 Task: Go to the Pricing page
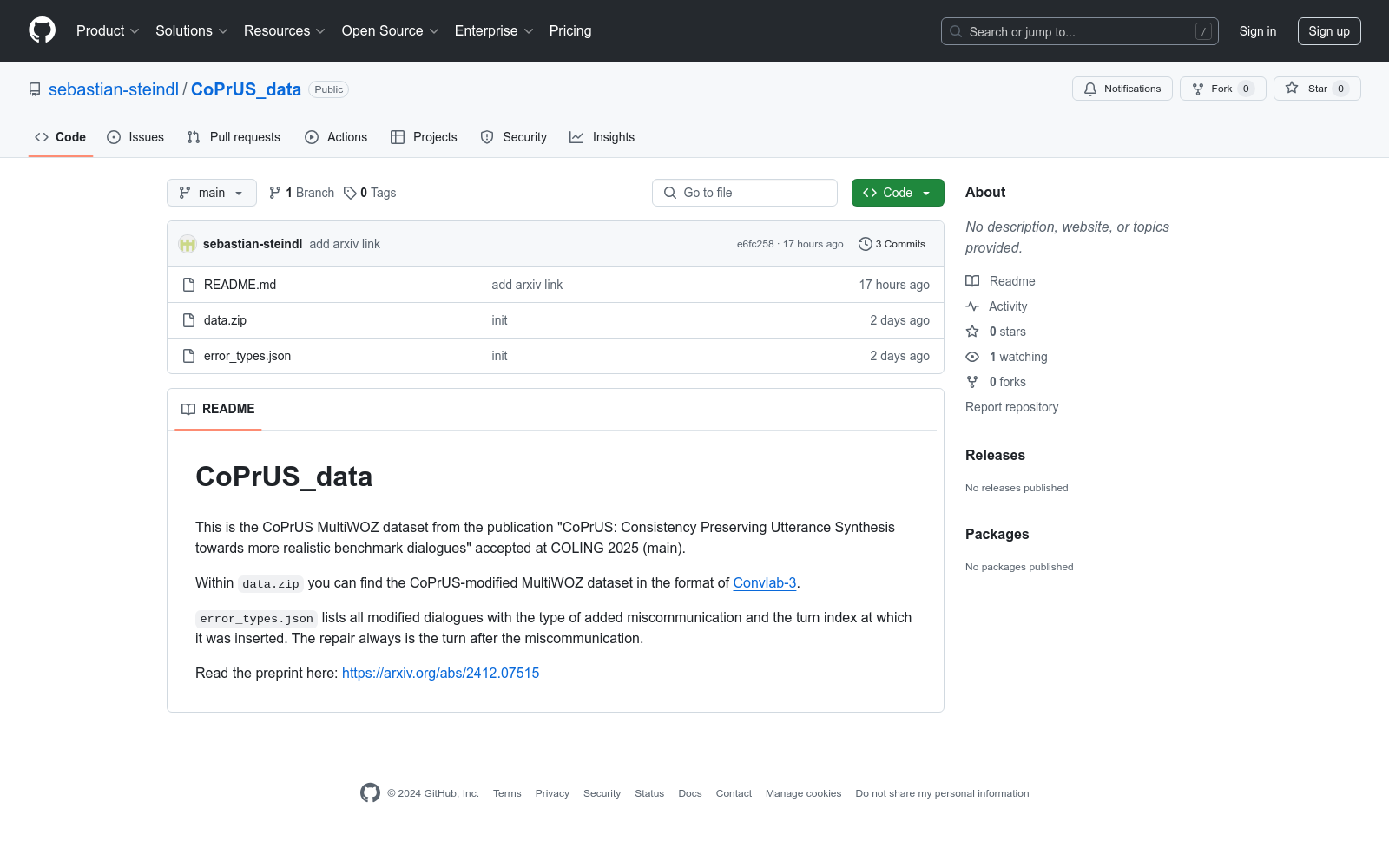click(x=570, y=30)
